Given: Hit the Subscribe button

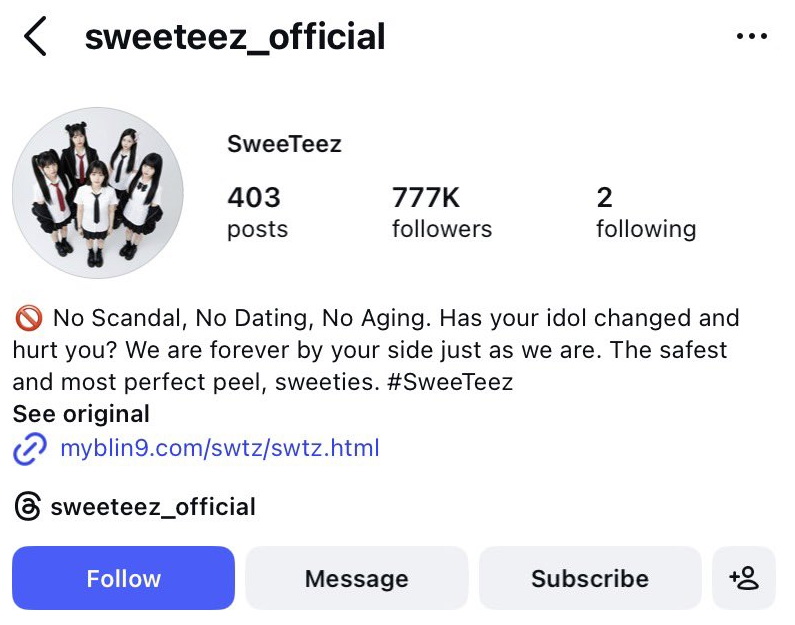Looking at the screenshot, I should click(x=590, y=578).
